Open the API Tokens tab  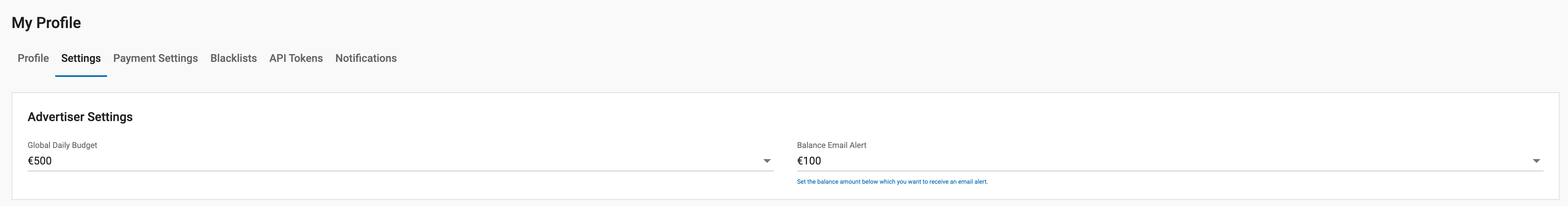296,58
